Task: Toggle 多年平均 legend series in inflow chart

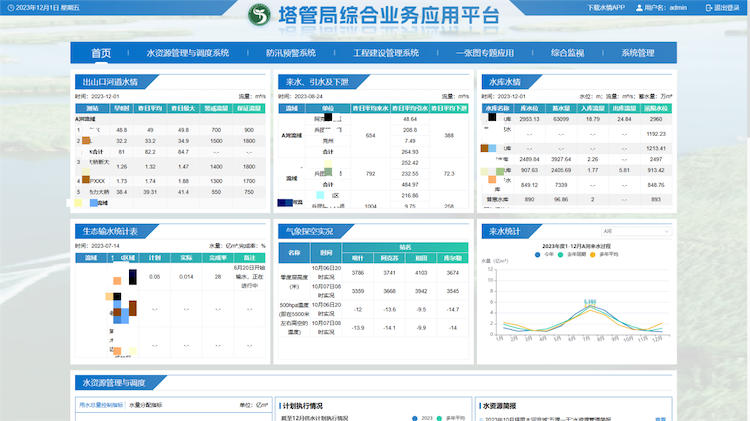Action: click(604, 255)
